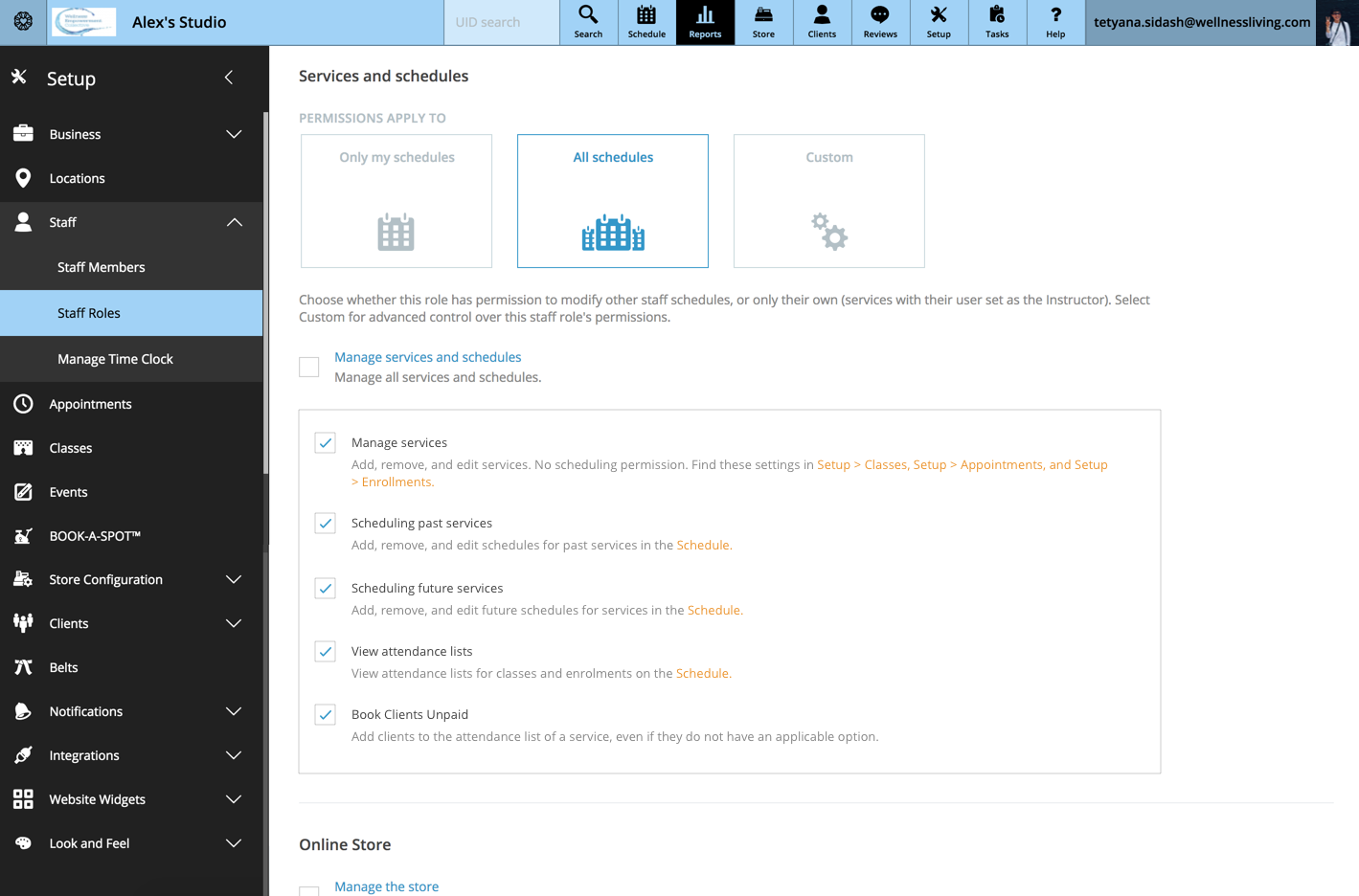Uncheck Scheduling past services checkbox
This screenshot has height=896, width=1359.
326,523
